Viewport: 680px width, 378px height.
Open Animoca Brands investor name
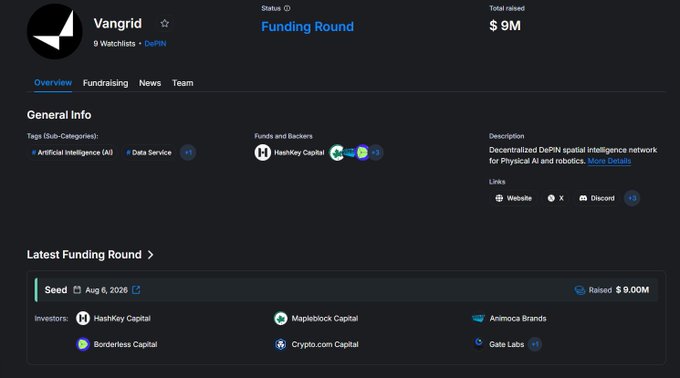click(518, 318)
